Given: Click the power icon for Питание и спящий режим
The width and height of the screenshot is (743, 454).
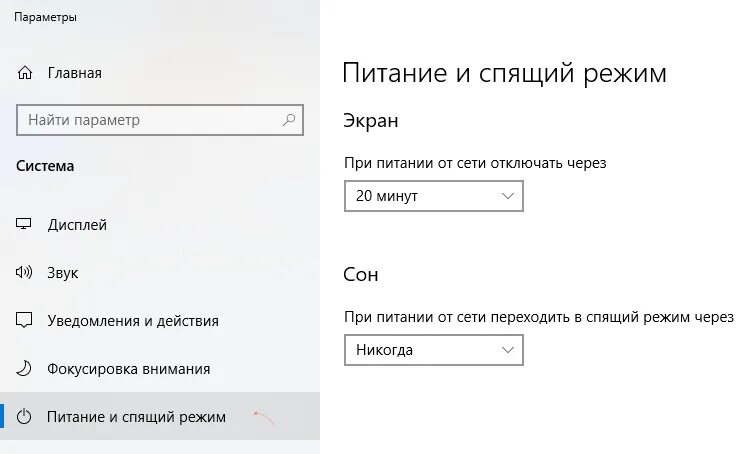Looking at the screenshot, I should (26, 417).
